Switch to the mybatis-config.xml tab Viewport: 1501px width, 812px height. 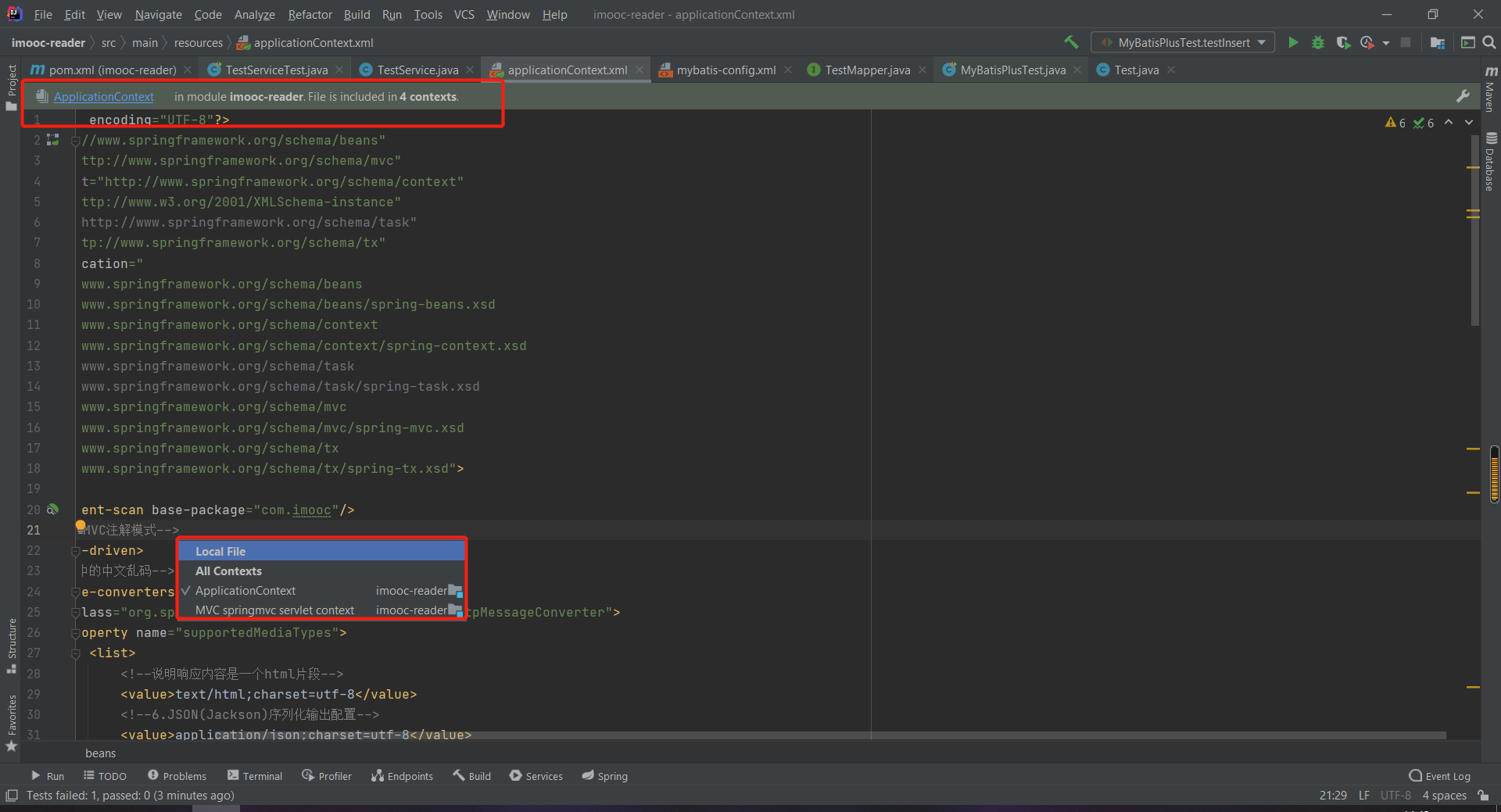[x=725, y=70]
